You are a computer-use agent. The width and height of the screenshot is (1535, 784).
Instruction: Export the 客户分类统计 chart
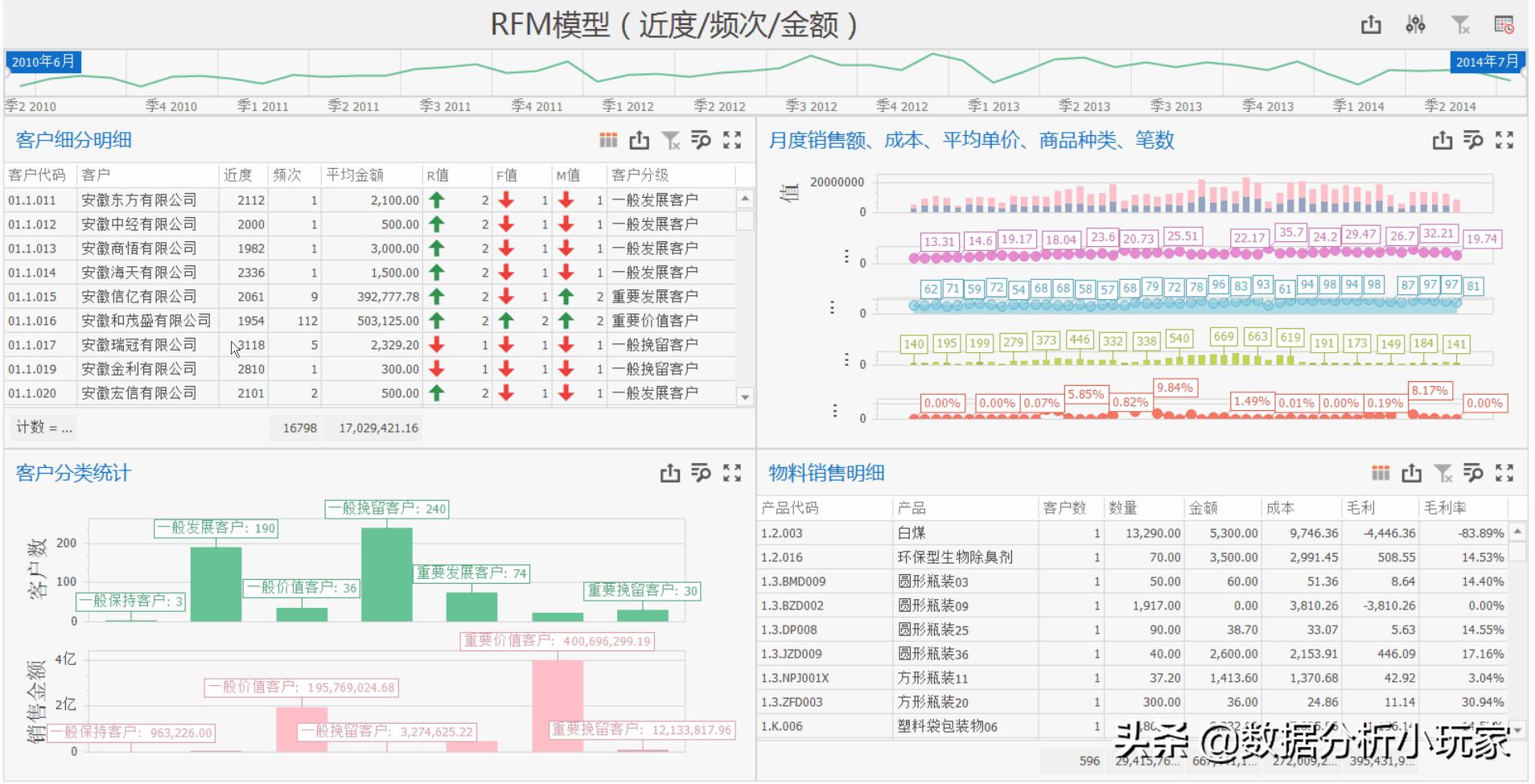point(670,474)
